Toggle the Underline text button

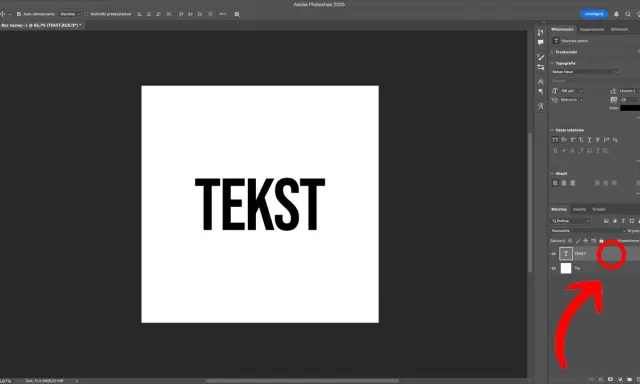coord(589,140)
